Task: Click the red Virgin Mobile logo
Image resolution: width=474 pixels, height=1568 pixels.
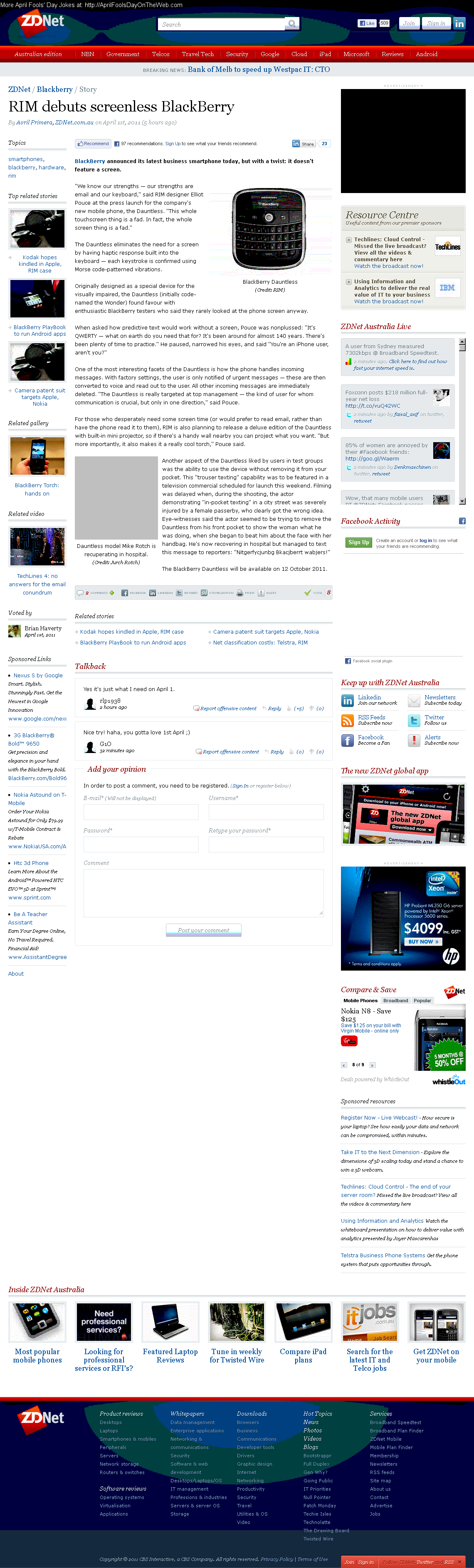Action: pos(349,1041)
